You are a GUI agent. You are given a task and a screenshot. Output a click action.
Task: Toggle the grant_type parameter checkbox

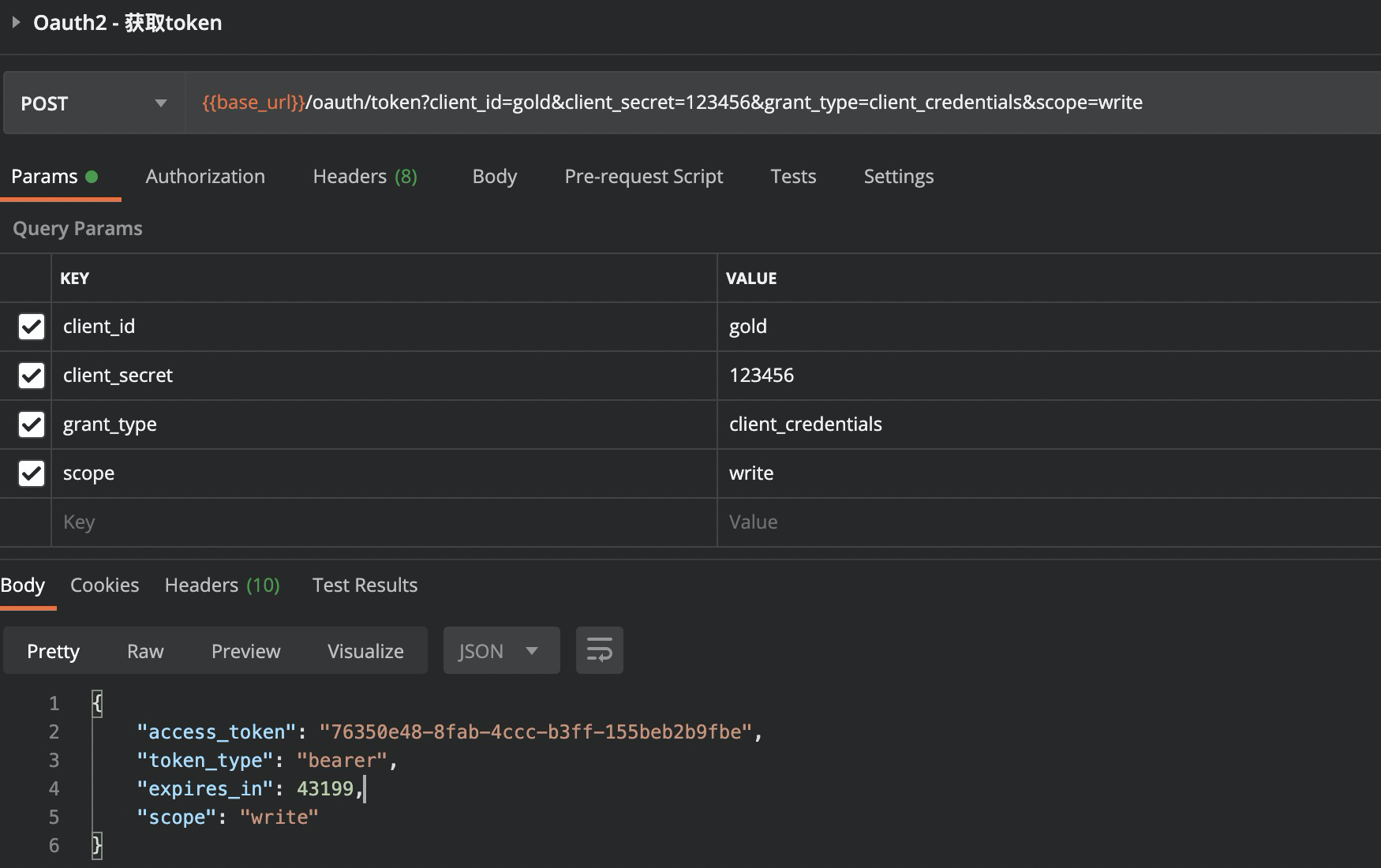click(x=32, y=425)
